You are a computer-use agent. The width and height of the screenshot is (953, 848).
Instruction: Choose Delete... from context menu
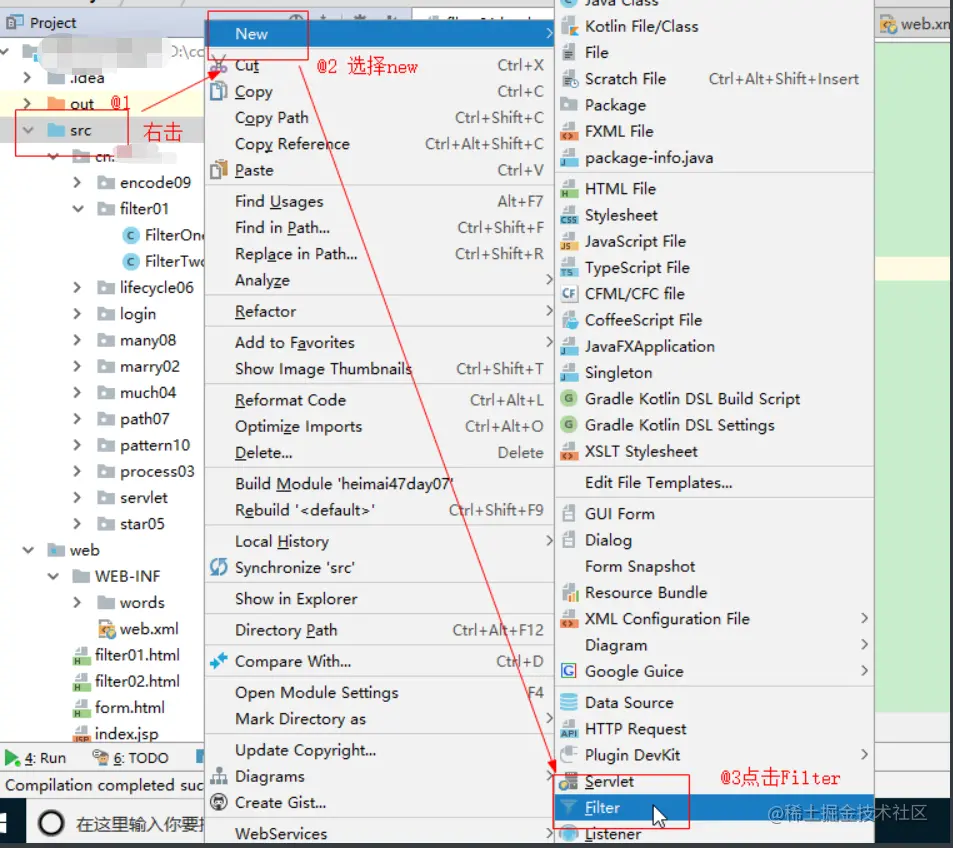point(380,453)
